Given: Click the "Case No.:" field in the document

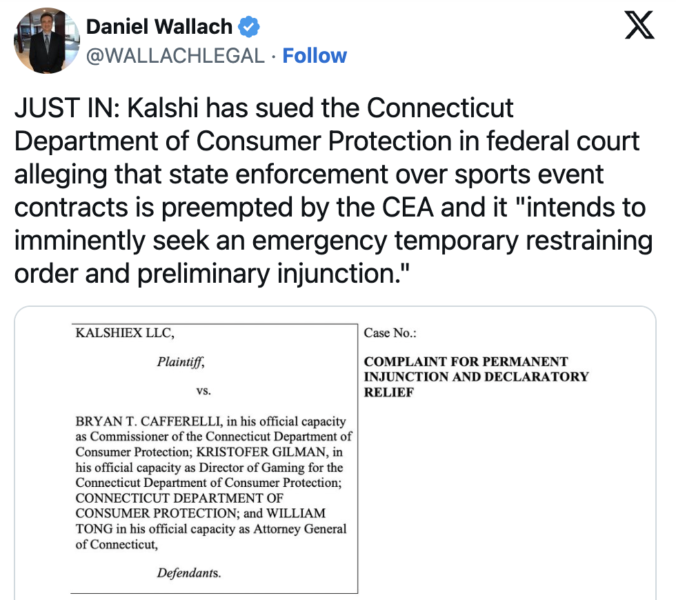Looking at the screenshot, I should (x=390, y=333).
